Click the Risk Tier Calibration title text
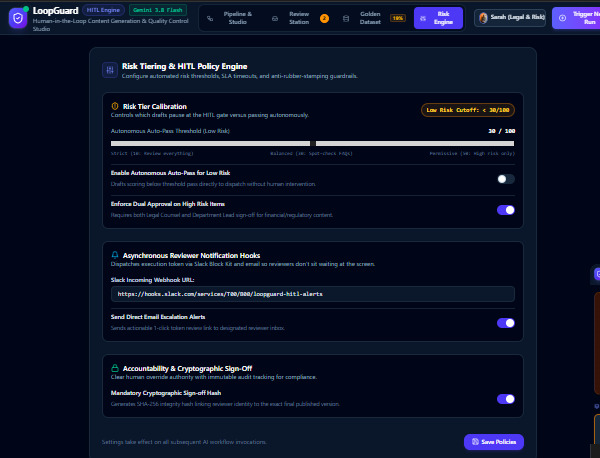600x458 pixels. click(x=155, y=106)
